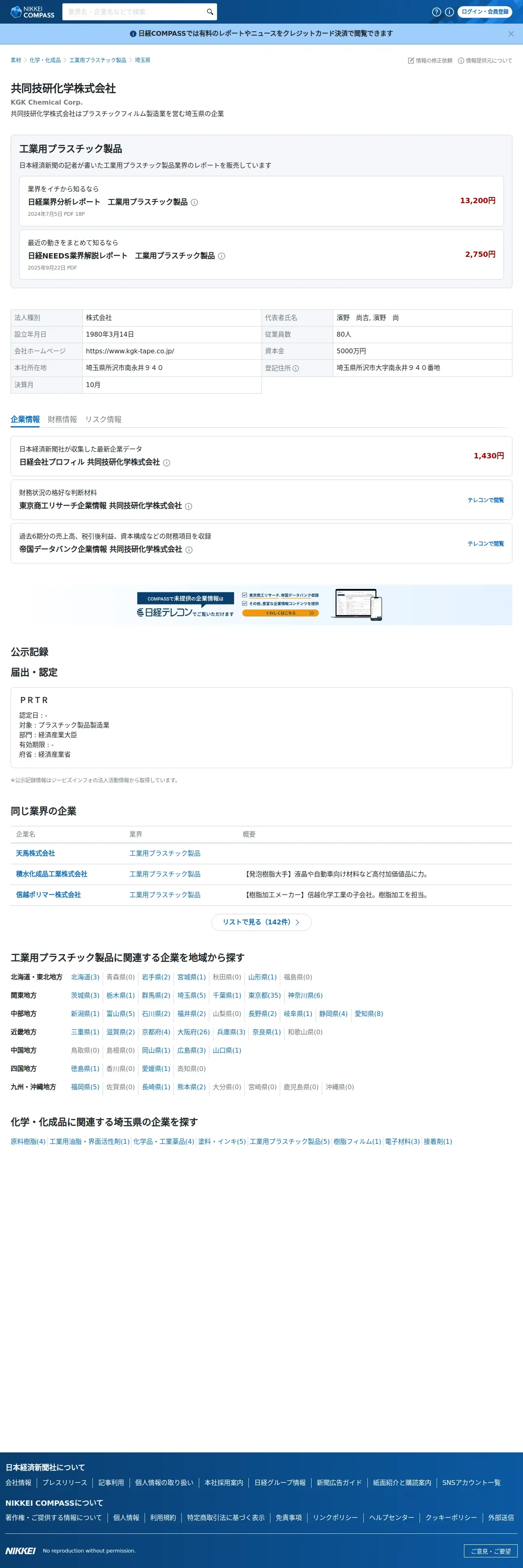The image size is (523, 1568).
Task: Open footer 会社情報 link
Action: [18, 1482]
